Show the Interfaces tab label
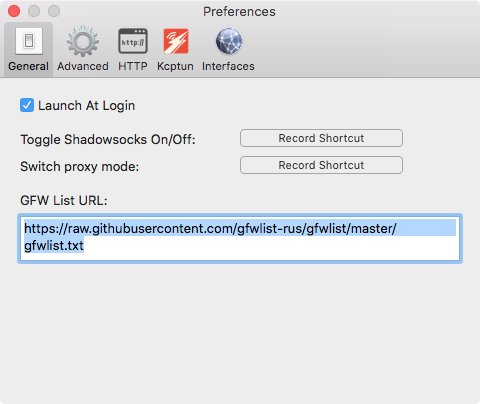Image resolution: width=480 pixels, height=404 pixels. click(228, 66)
